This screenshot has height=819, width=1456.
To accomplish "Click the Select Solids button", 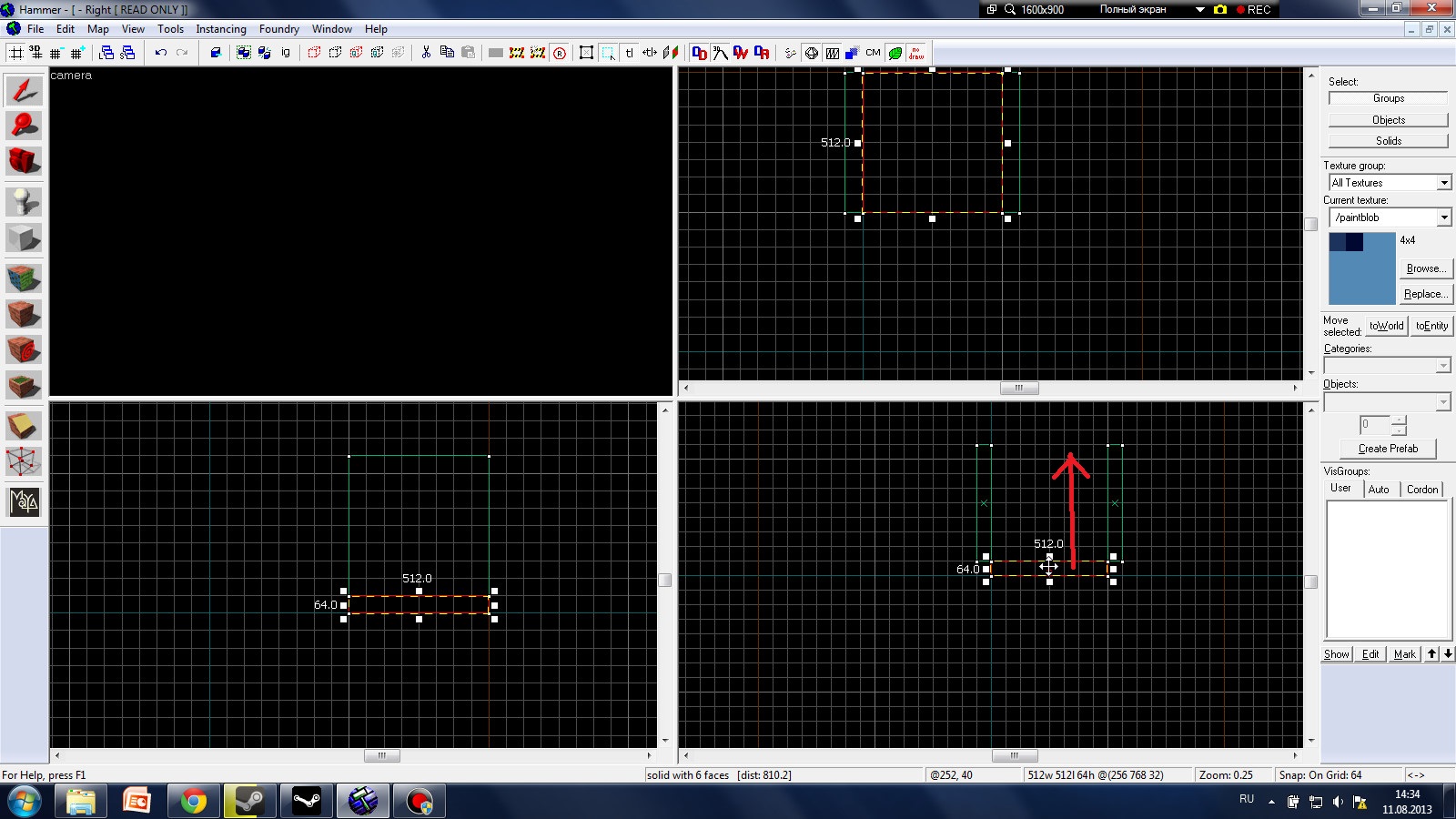I will click(x=1389, y=141).
